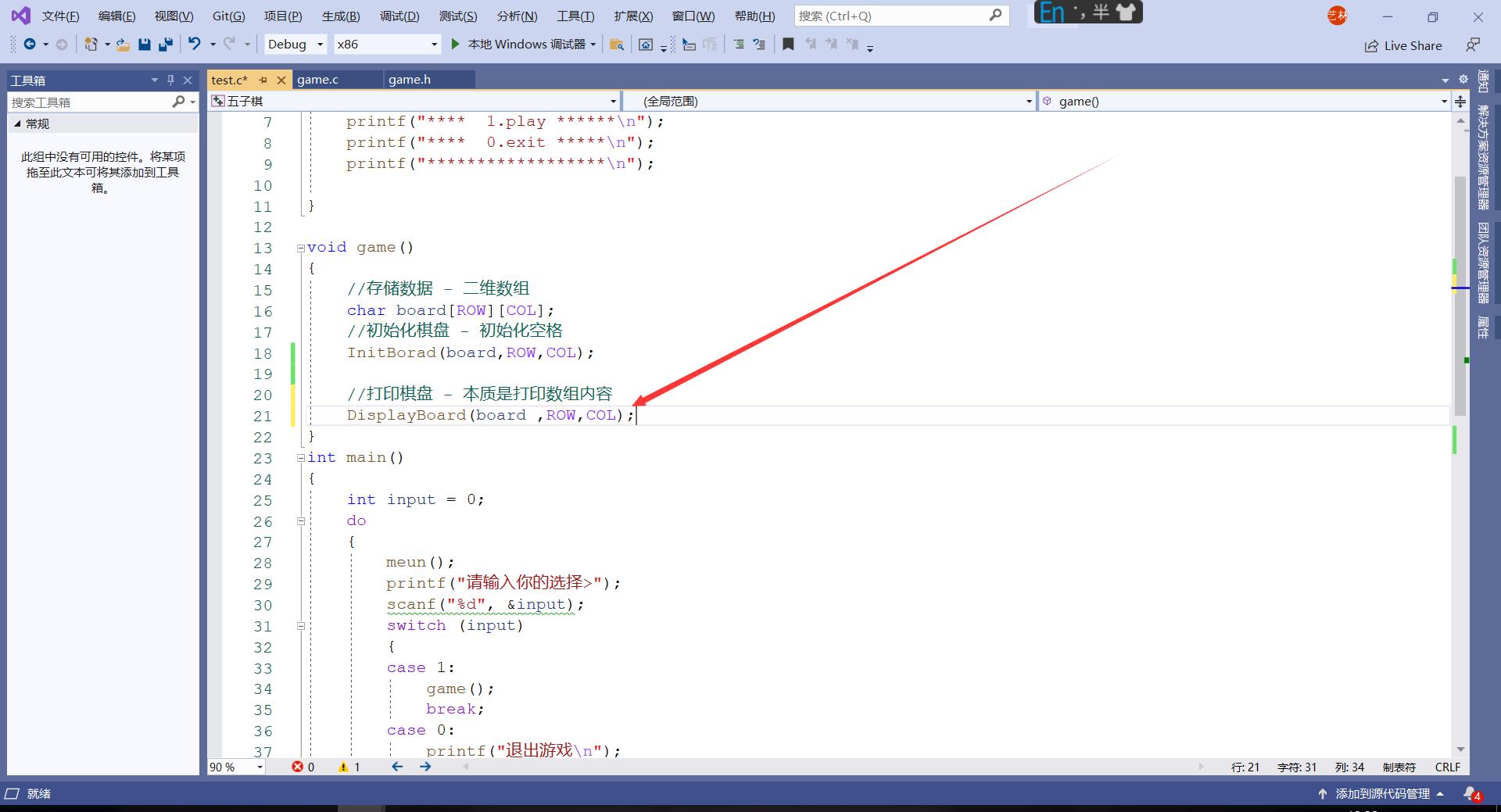Collapse the switch (input) block
This screenshot has width=1501, height=812.
pyautogui.click(x=301, y=626)
